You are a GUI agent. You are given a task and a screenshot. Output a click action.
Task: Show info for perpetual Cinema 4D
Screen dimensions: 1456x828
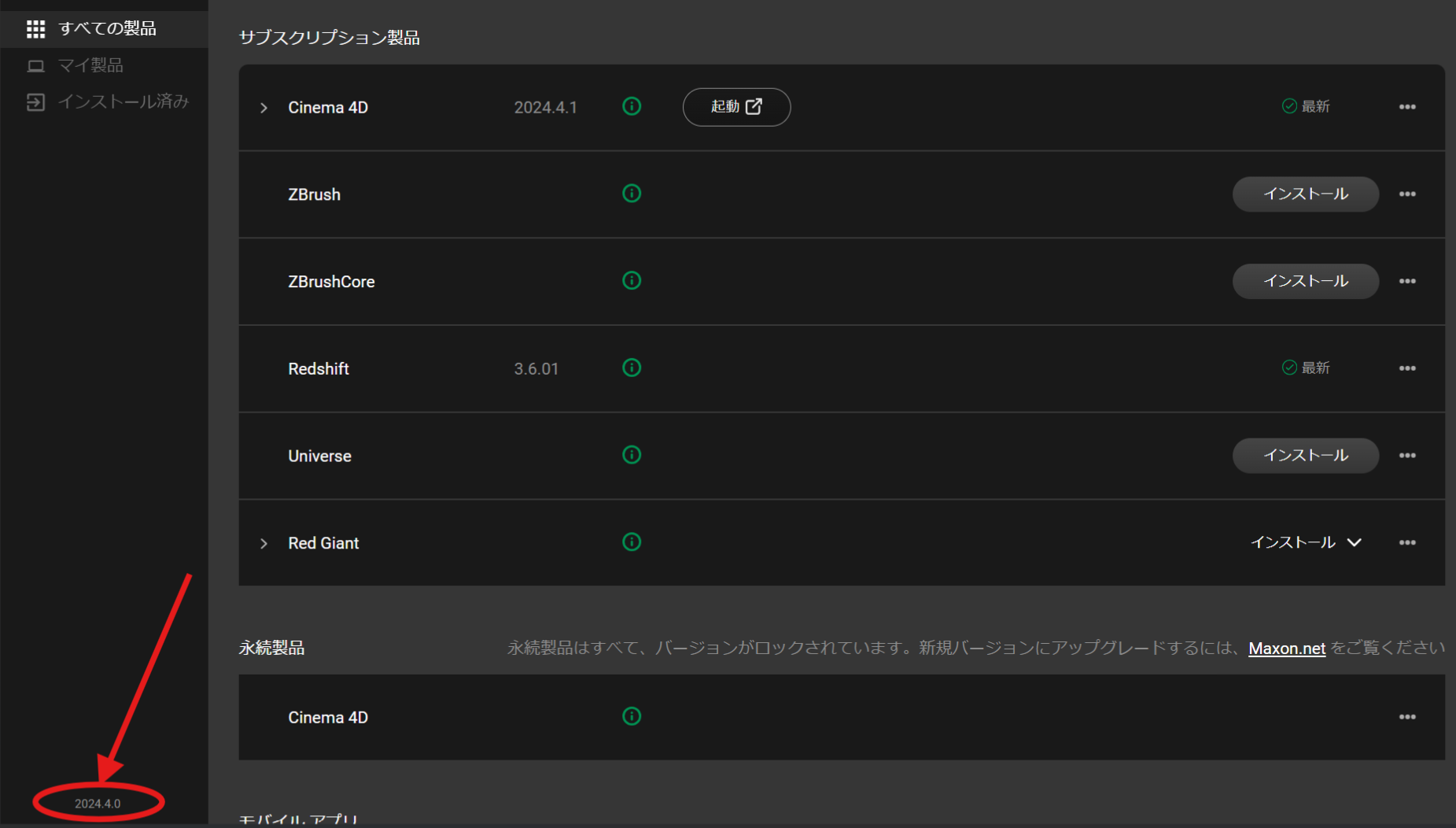pyautogui.click(x=632, y=716)
